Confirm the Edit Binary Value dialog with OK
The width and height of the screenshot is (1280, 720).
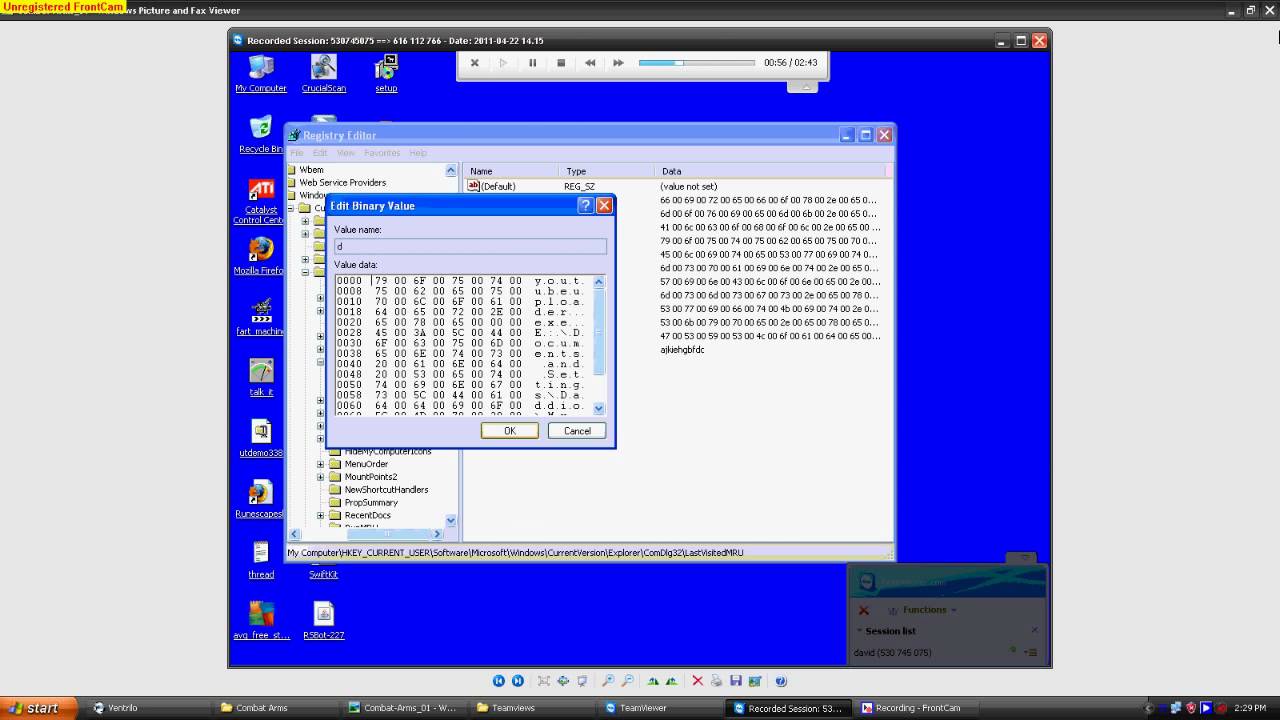coord(509,431)
